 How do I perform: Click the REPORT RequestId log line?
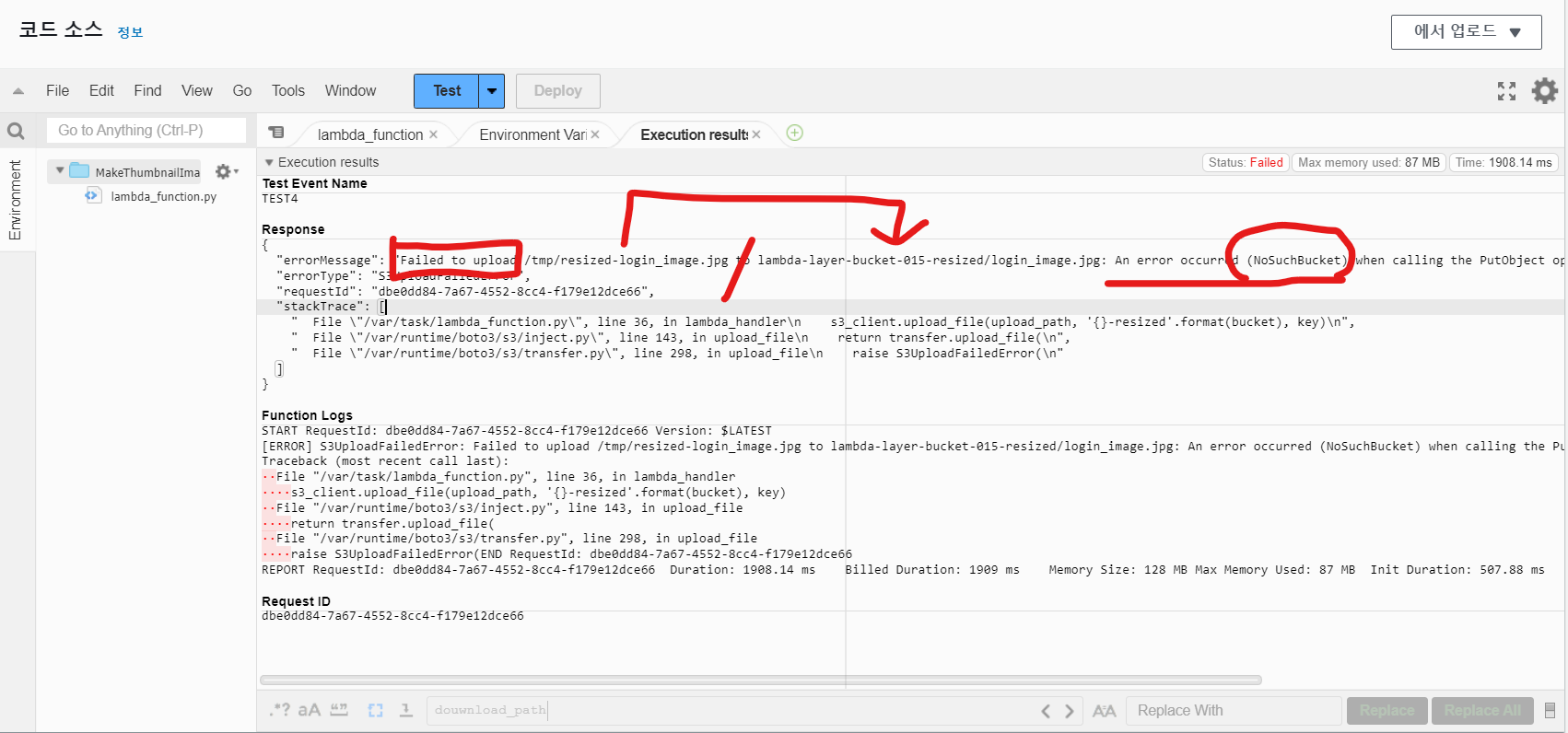coord(903,570)
